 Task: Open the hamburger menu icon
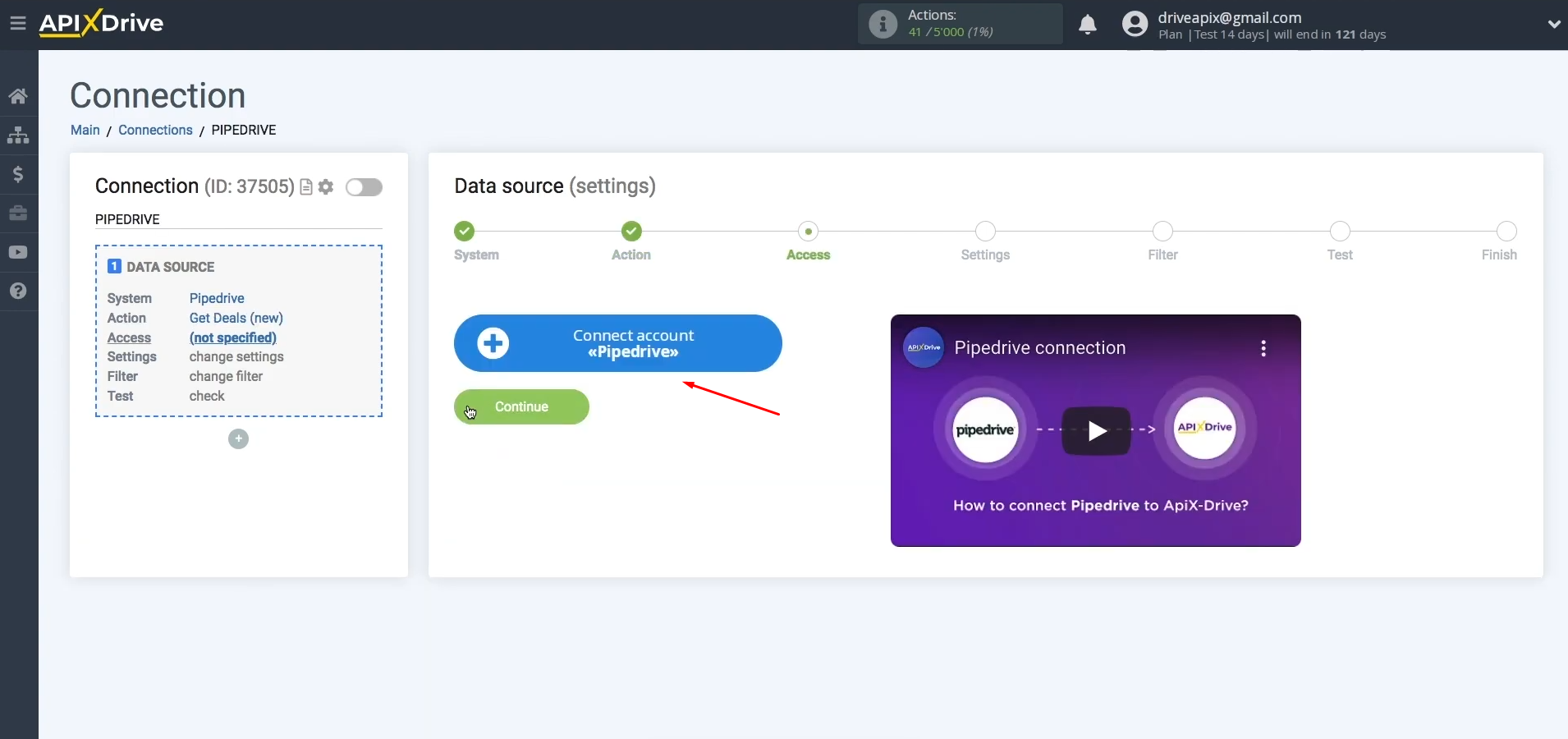point(18,23)
